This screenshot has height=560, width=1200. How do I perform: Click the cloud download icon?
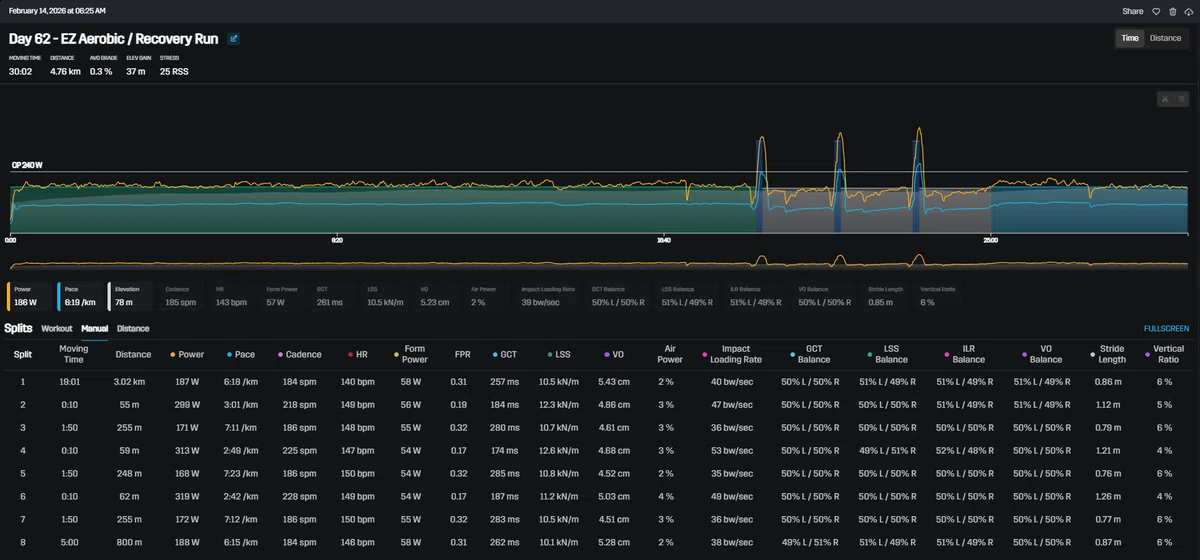(x=1188, y=11)
